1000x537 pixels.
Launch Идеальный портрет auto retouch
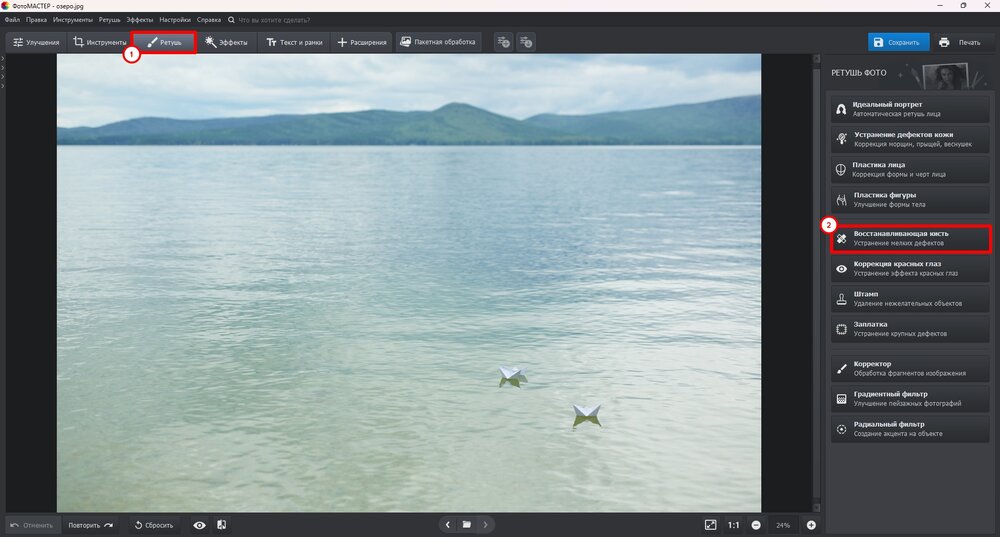(910, 109)
